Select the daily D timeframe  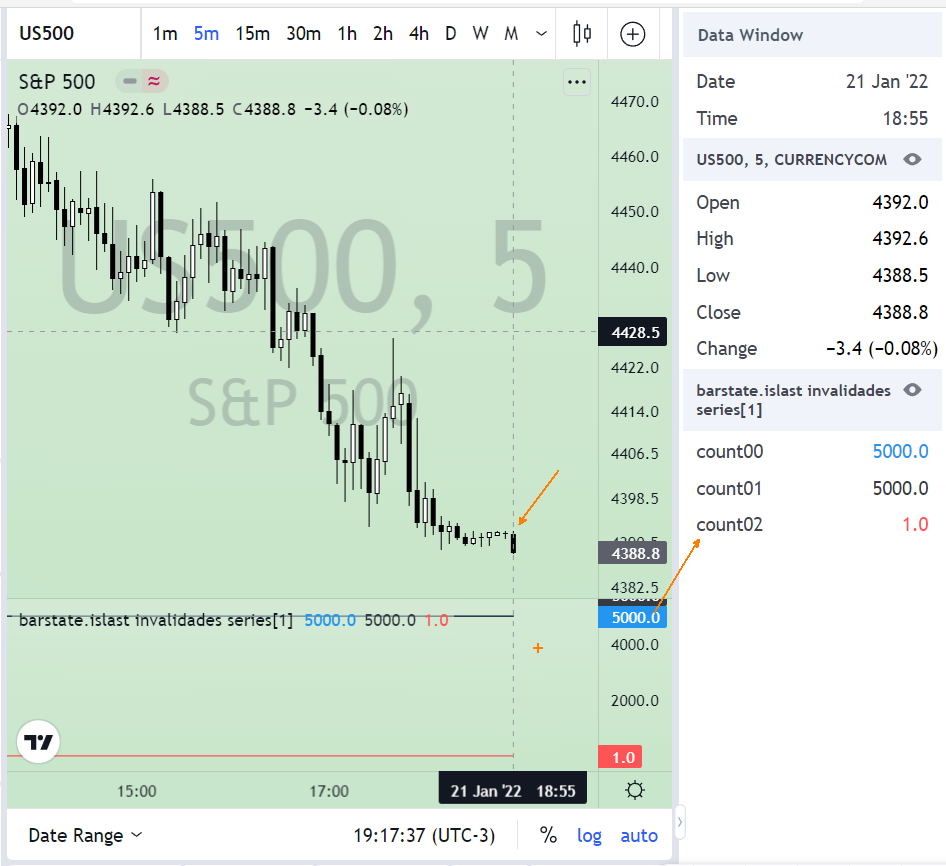tap(451, 34)
